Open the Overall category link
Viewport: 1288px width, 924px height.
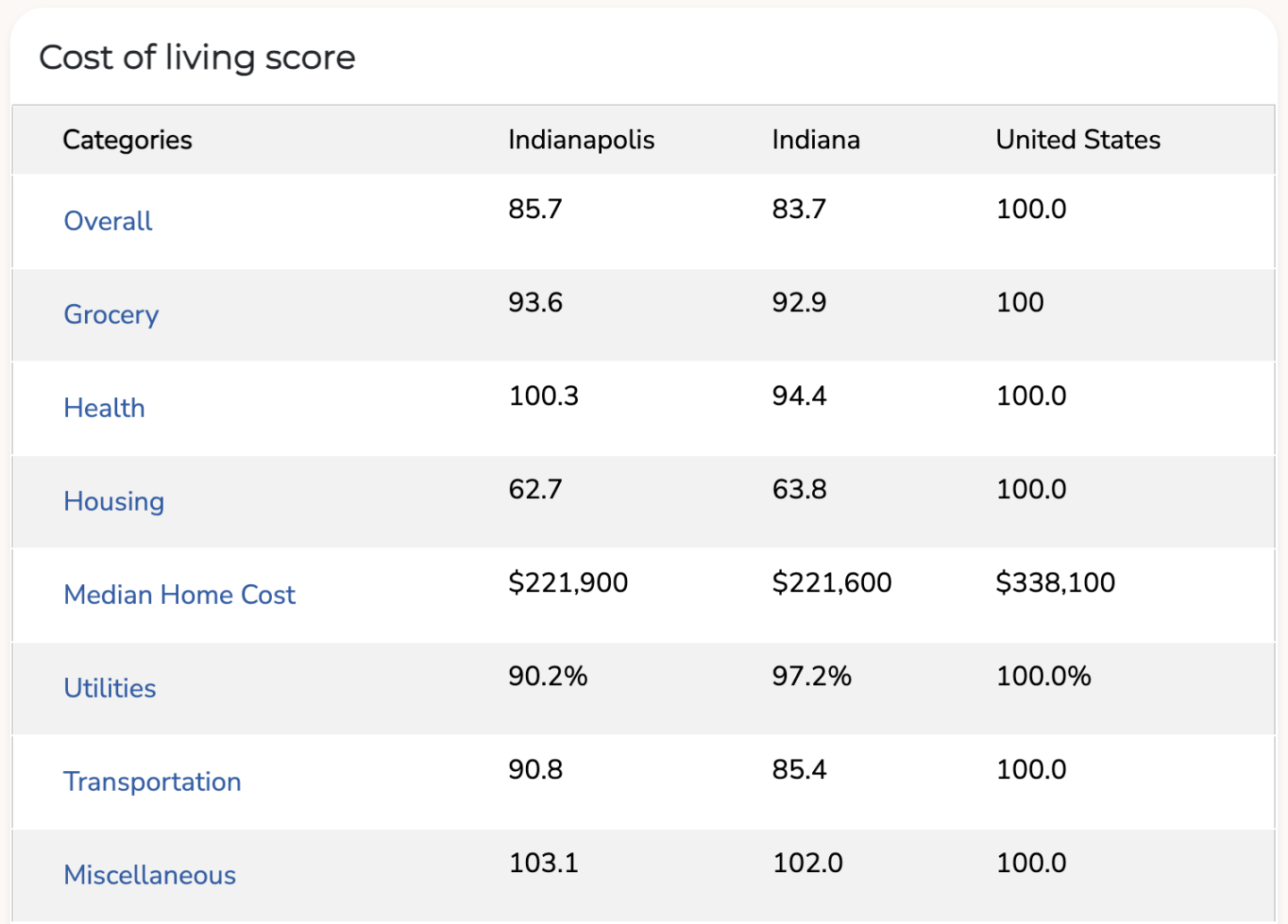108,221
